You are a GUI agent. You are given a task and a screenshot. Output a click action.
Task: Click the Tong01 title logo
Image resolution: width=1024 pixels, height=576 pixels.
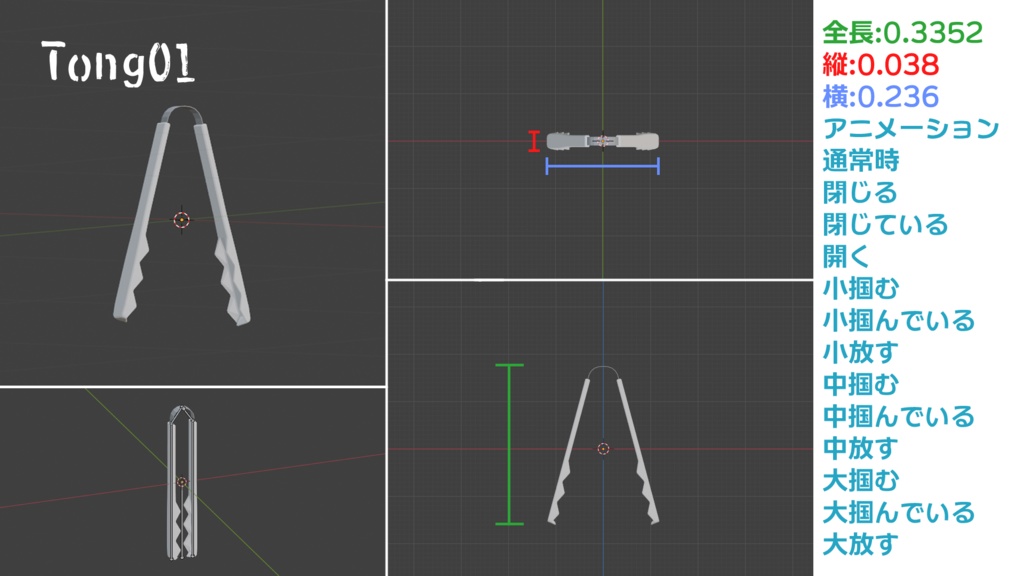coord(120,62)
